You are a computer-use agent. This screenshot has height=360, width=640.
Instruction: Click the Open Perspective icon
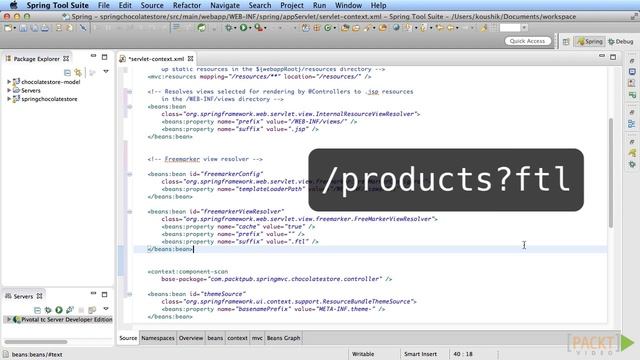(566, 41)
